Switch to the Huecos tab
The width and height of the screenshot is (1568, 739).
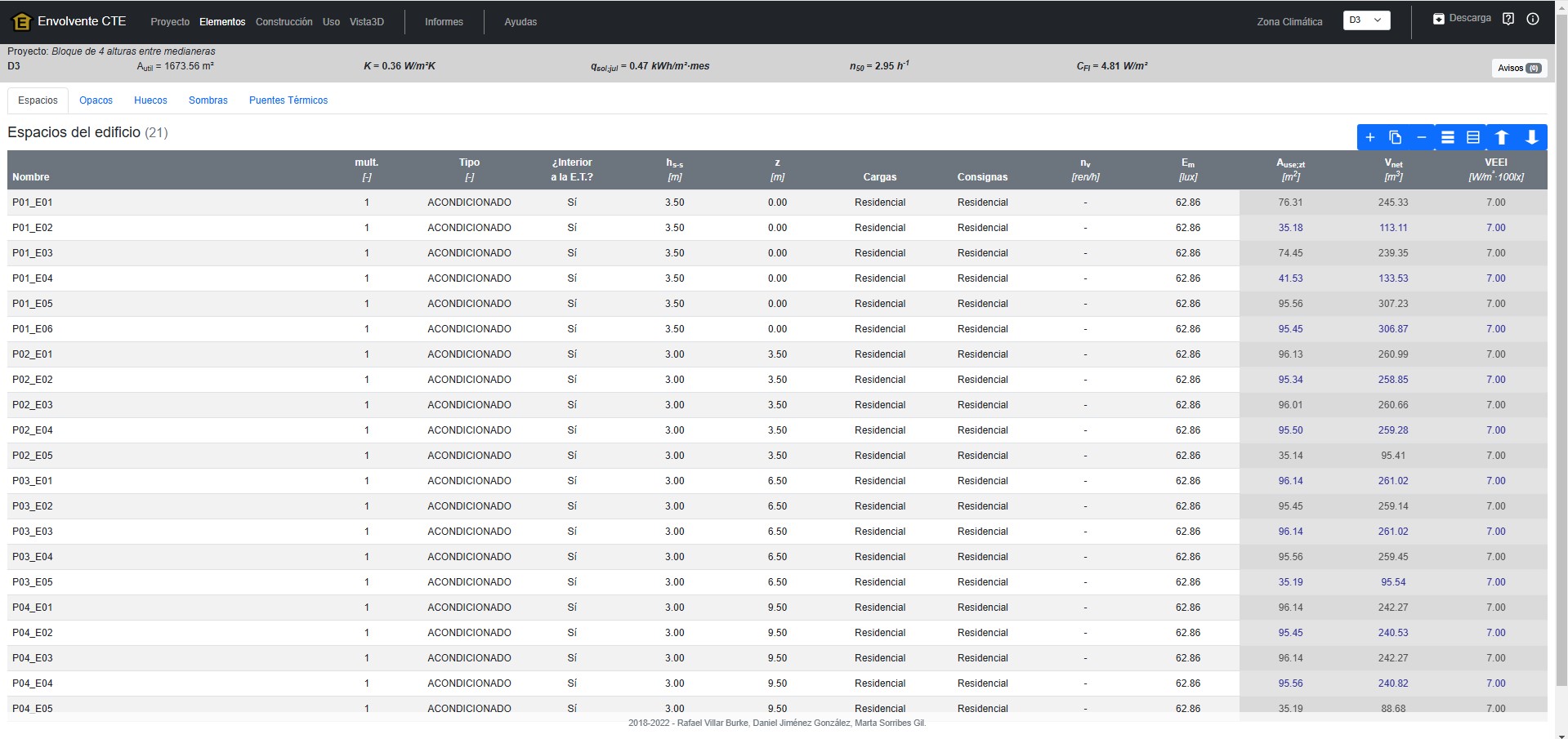(x=150, y=100)
